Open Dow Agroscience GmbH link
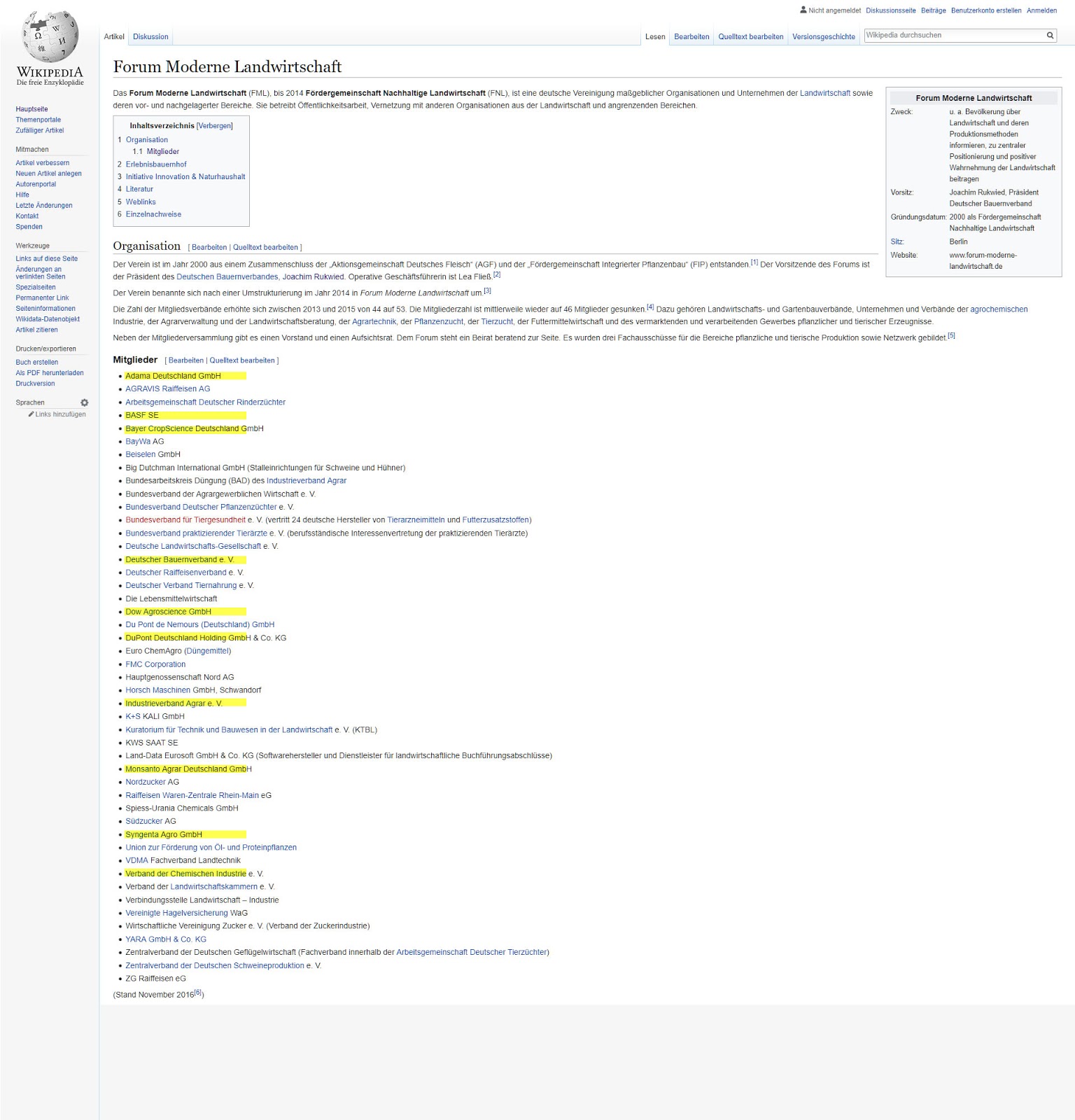 (x=168, y=612)
